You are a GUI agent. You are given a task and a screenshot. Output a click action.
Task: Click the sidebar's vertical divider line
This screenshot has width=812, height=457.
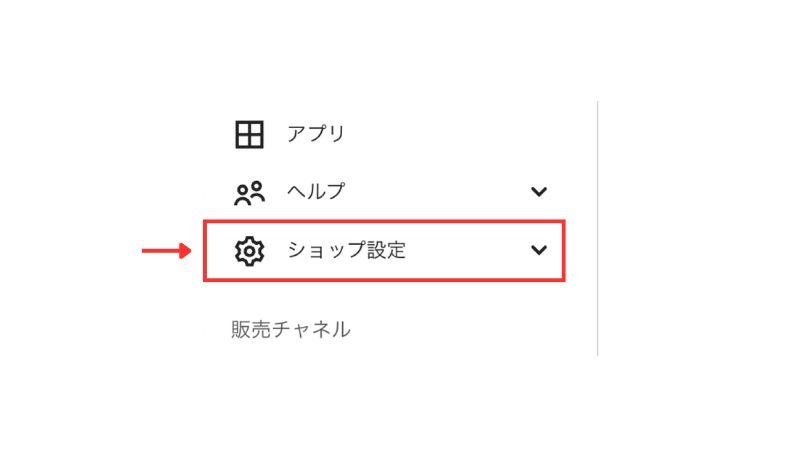pyautogui.click(x=598, y=228)
